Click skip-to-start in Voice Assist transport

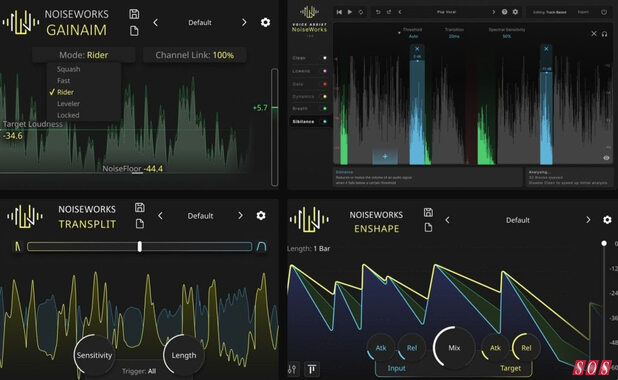click(339, 12)
